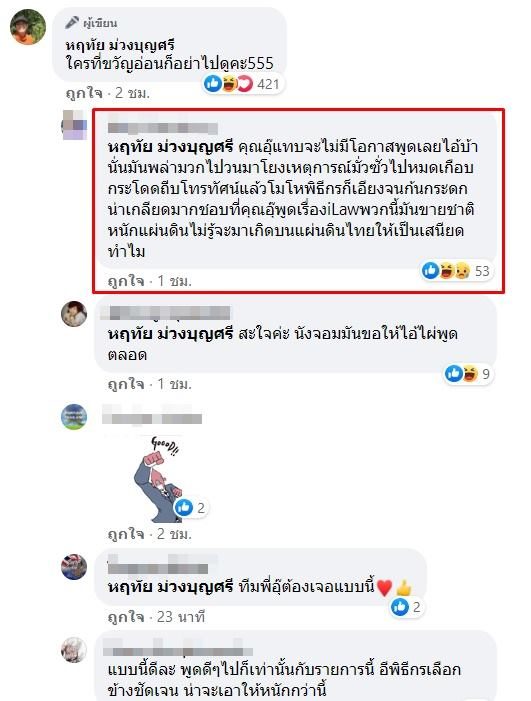Open reactions showing 9 on second reply
The image size is (531, 701).
click(x=468, y=373)
